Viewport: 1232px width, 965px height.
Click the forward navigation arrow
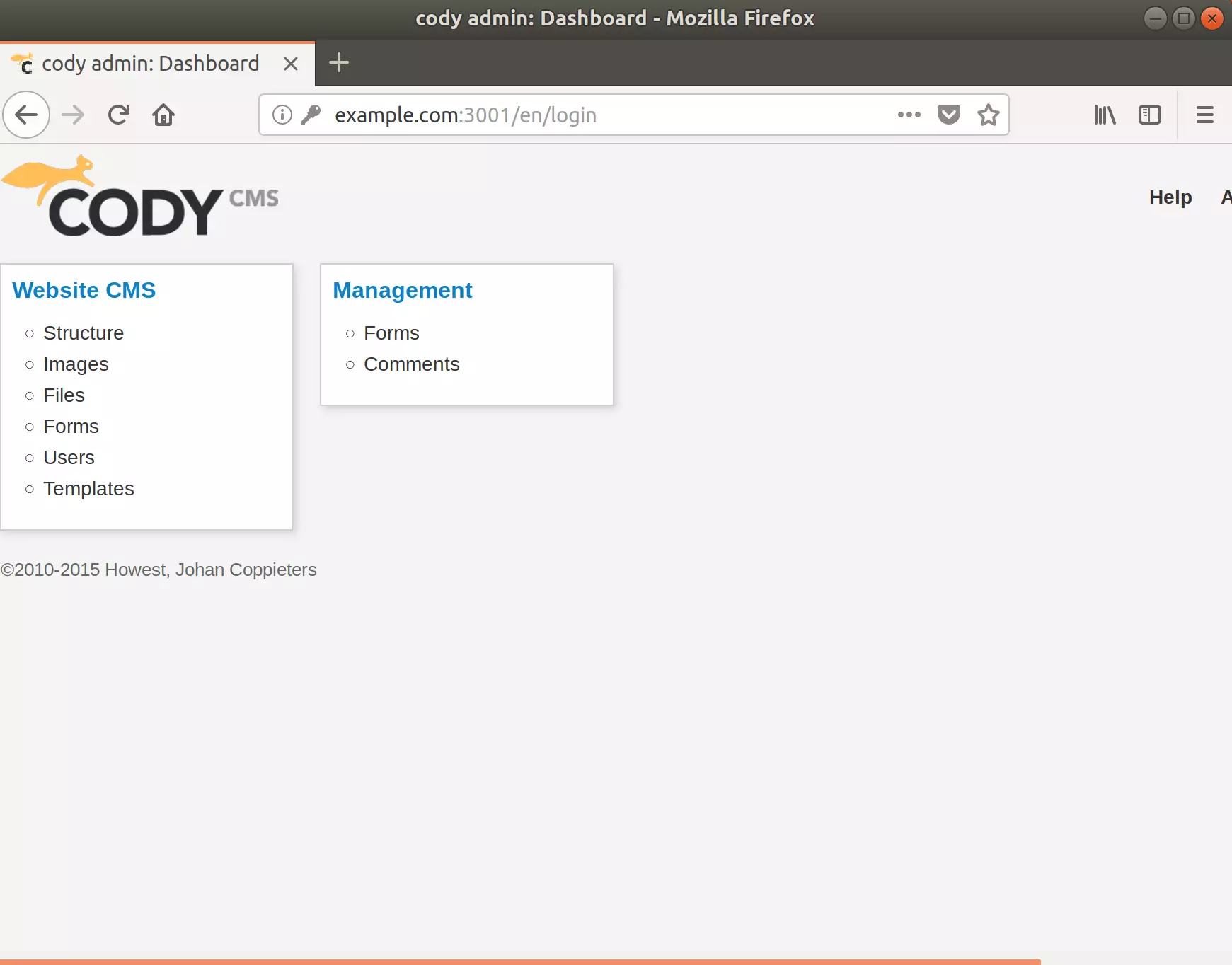(73, 115)
